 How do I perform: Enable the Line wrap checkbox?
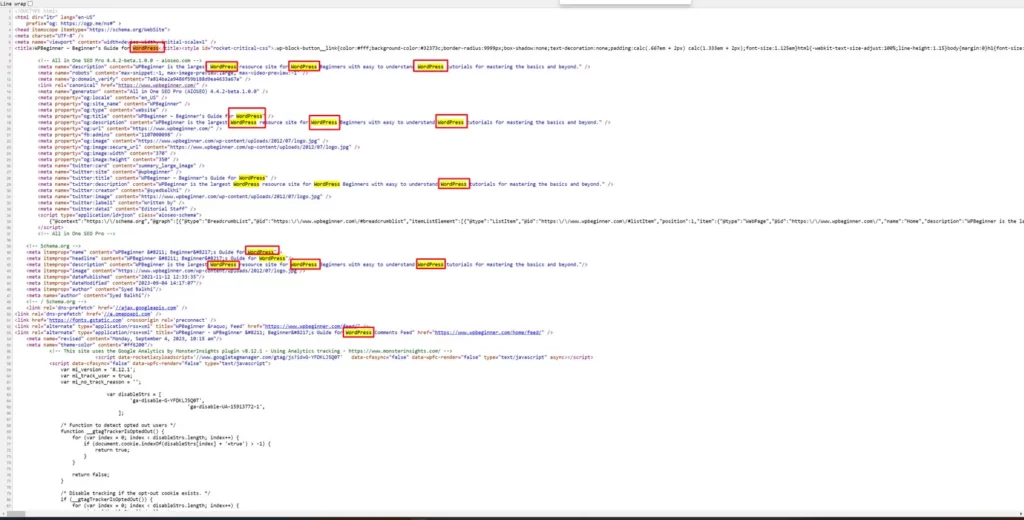tap(30, 3)
